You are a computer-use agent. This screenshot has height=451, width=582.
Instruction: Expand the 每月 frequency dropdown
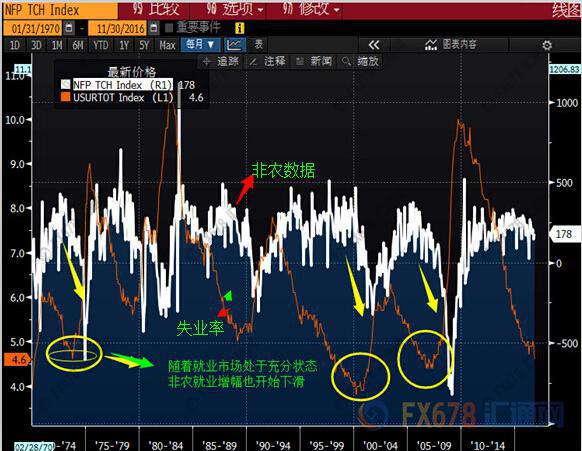click(x=200, y=45)
